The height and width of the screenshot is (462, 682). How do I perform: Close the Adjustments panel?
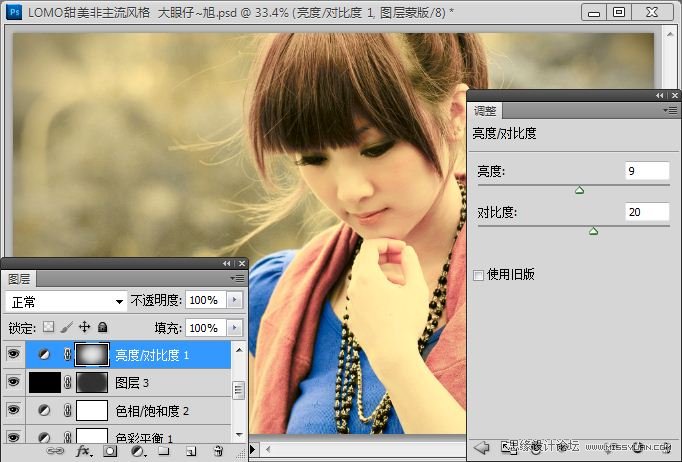click(675, 95)
